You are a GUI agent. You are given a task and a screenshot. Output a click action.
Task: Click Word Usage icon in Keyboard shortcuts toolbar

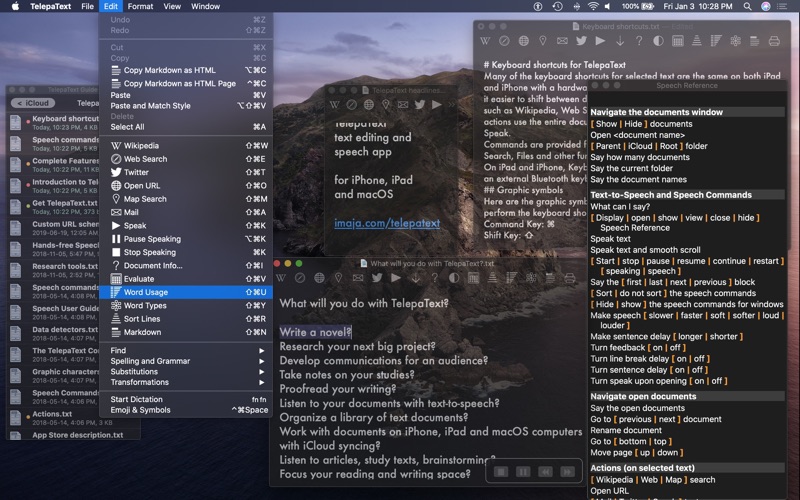pos(716,41)
